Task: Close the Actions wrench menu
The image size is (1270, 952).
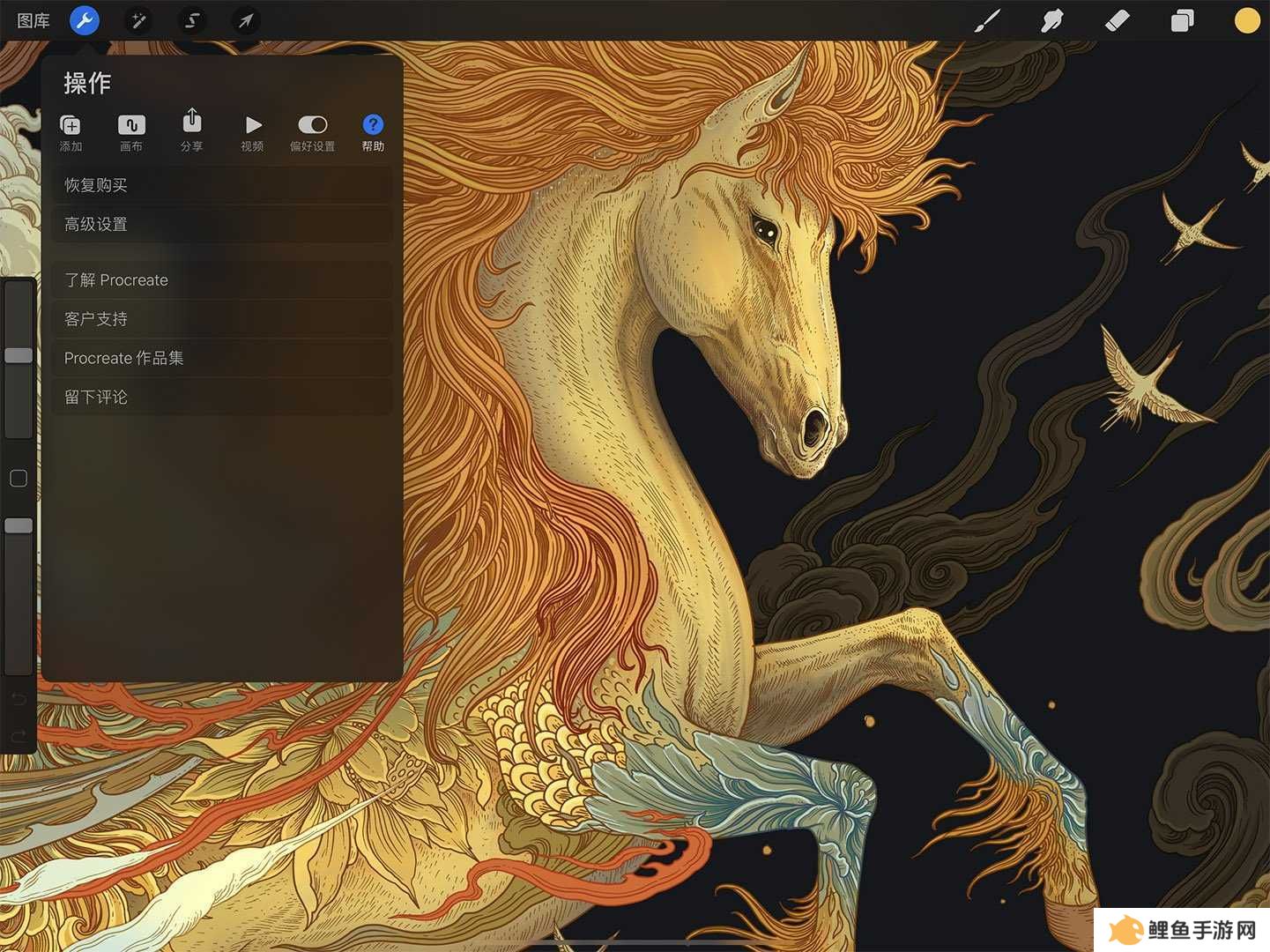Action: point(85,19)
